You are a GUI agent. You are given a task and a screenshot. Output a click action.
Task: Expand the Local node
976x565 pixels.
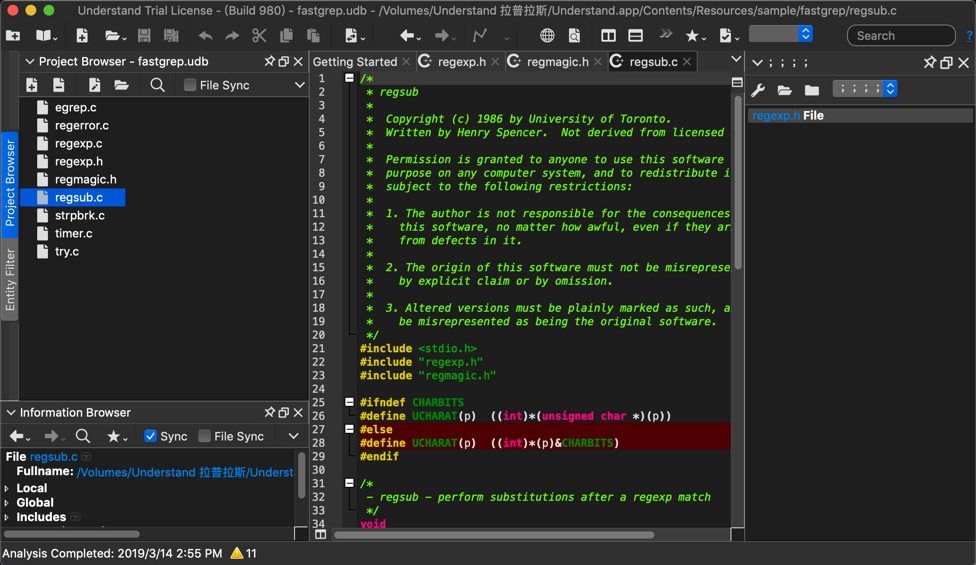pos(7,488)
